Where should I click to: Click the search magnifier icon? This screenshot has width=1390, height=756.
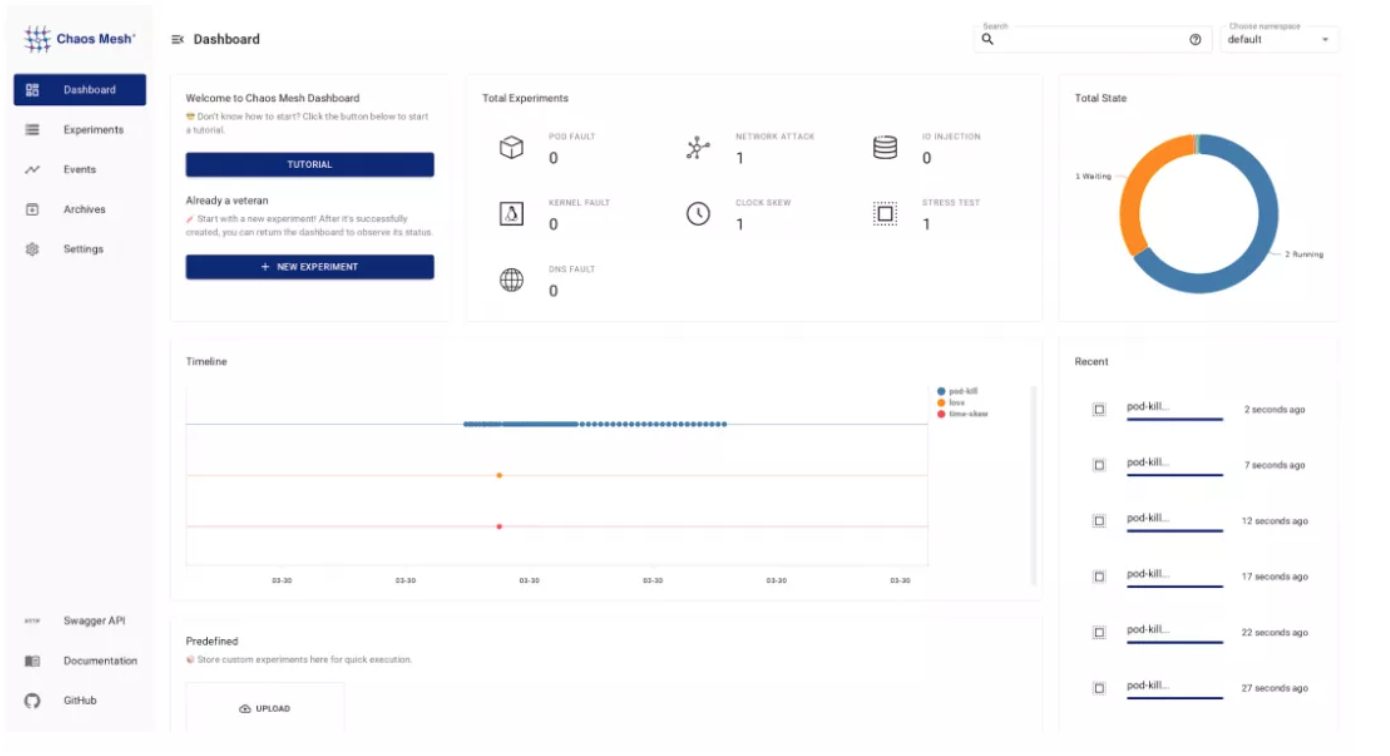coord(987,40)
